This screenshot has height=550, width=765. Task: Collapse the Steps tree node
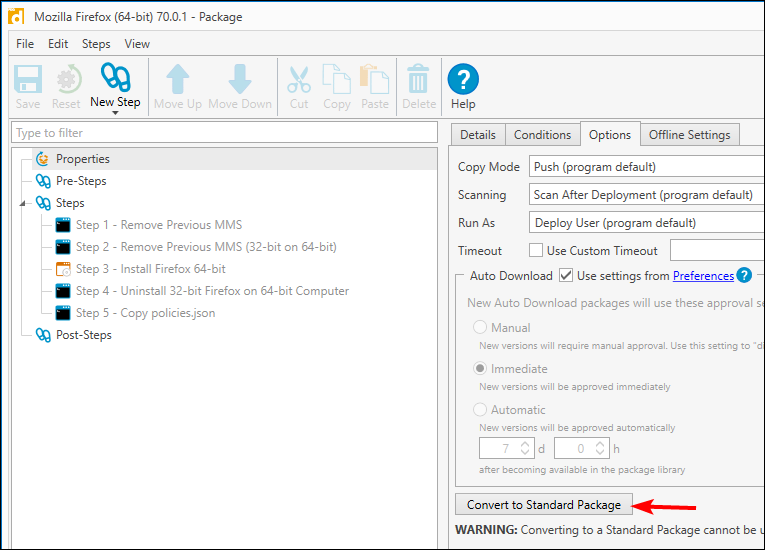coord(23,204)
